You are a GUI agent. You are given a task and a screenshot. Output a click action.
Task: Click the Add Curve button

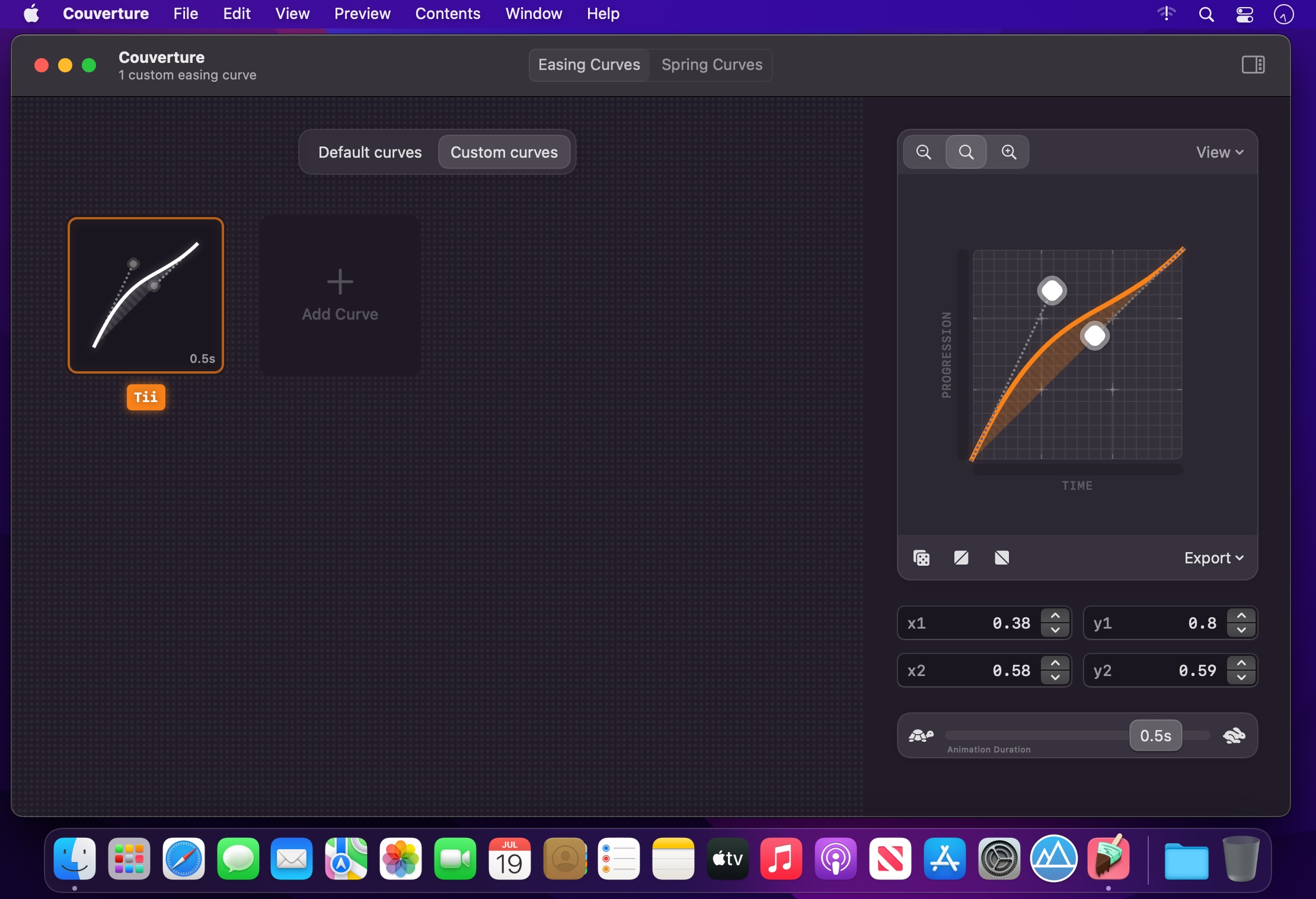click(x=340, y=295)
